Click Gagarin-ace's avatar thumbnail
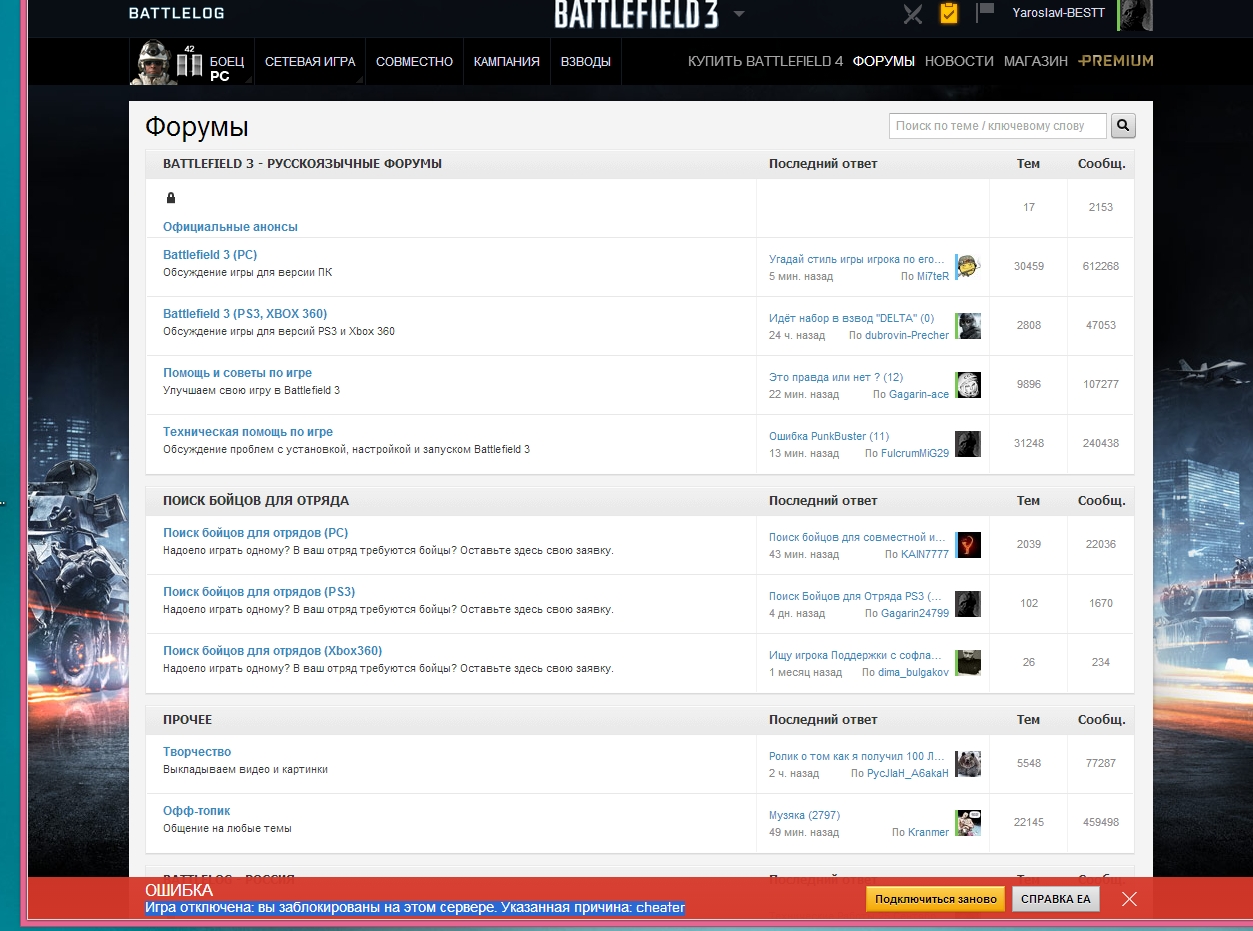 tap(967, 384)
